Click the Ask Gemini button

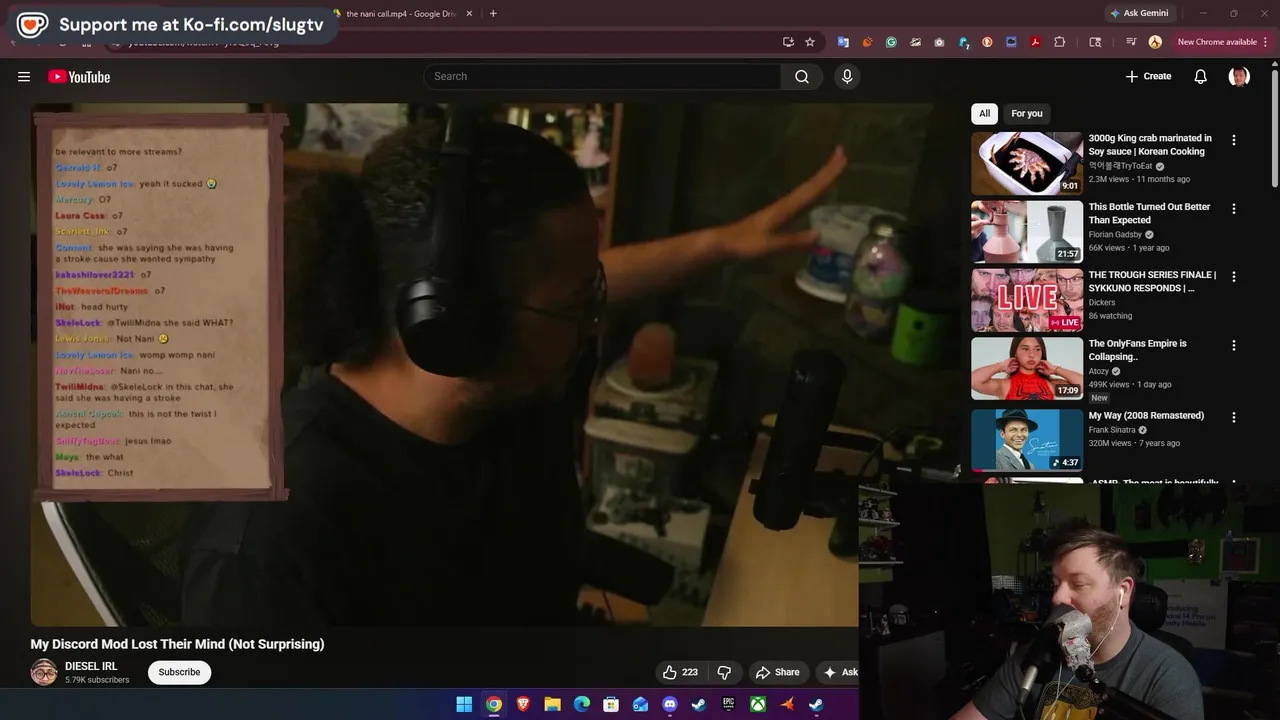(x=1138, y=13)
